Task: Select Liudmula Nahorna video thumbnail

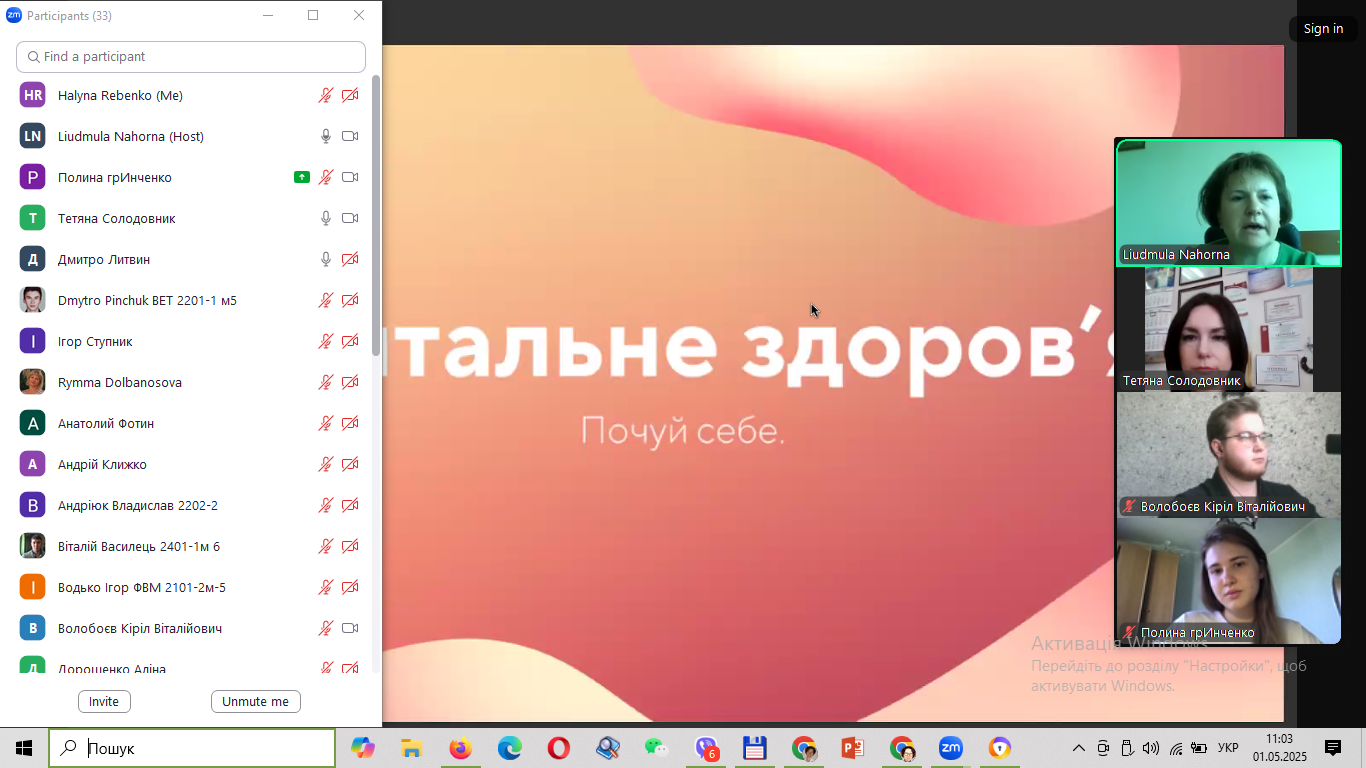Action: pyautogui.click(x=1228, y=203)
